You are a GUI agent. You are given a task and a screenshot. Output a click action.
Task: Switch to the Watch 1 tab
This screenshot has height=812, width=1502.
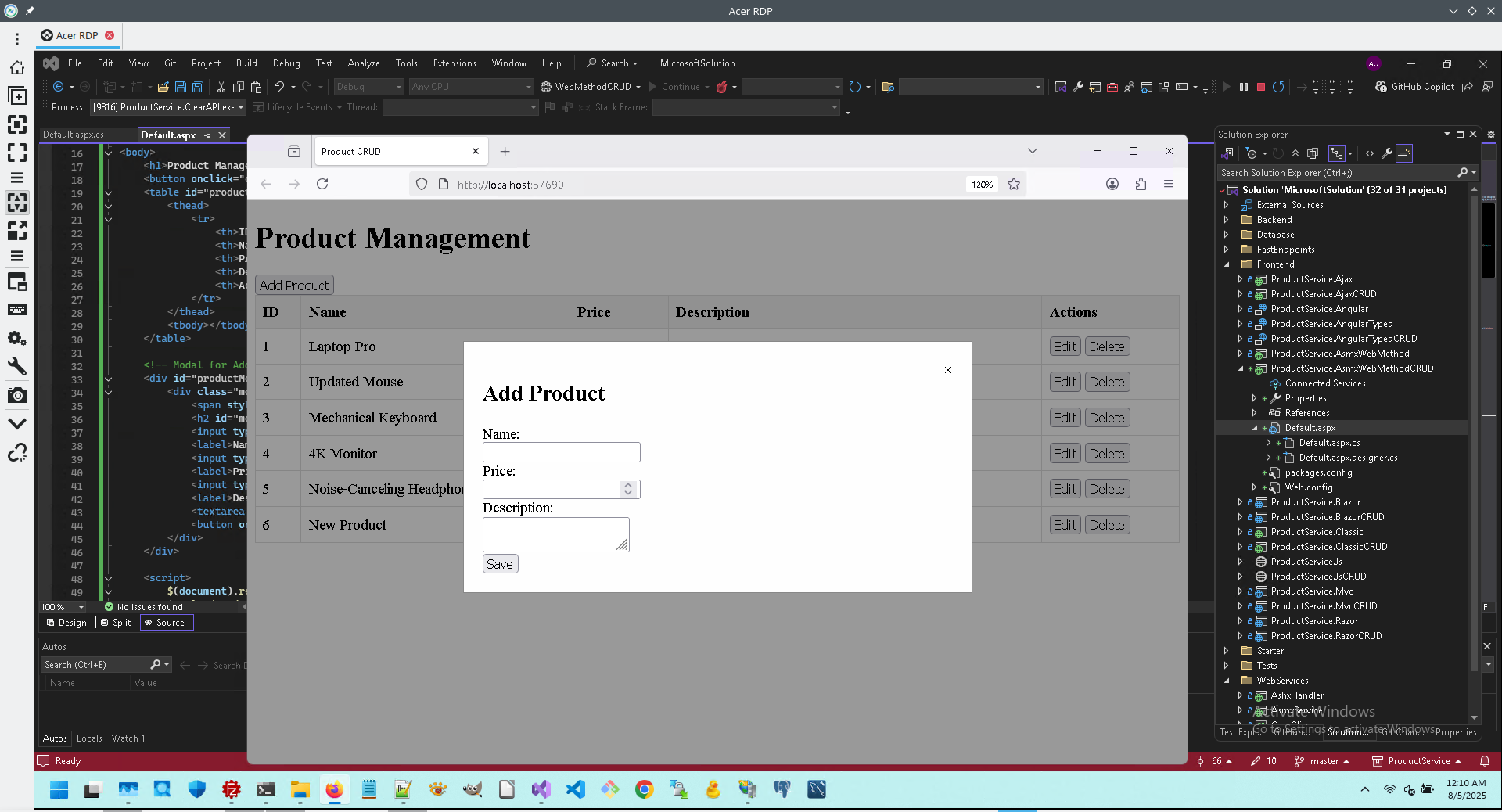(128, 738)
